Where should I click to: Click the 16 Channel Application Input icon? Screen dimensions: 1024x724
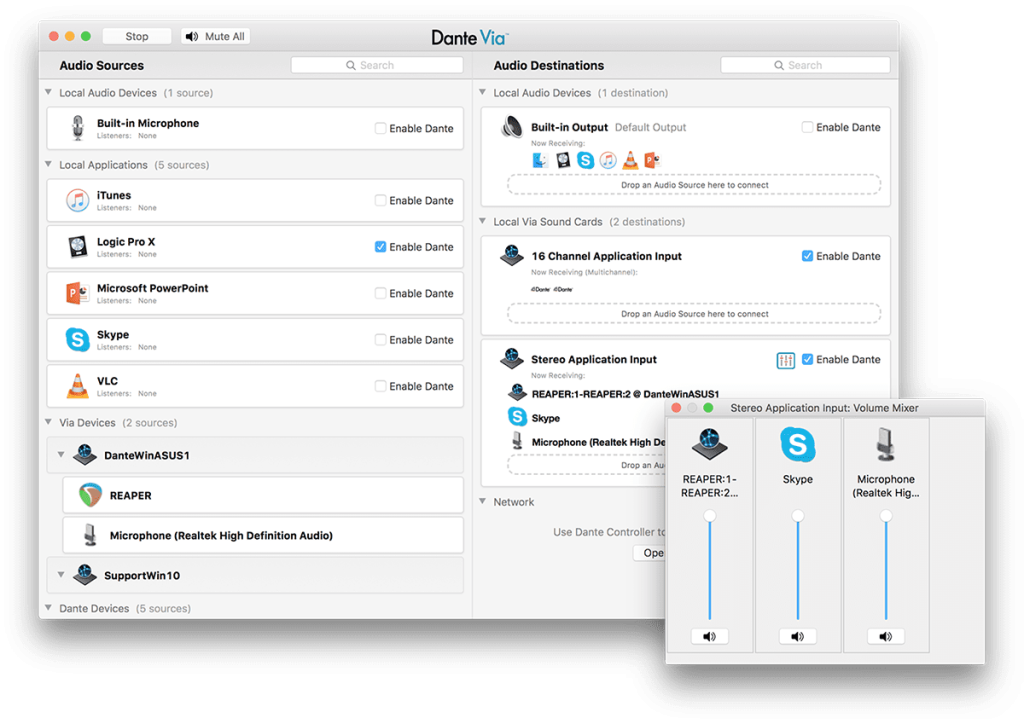click(x=512, y=255)
